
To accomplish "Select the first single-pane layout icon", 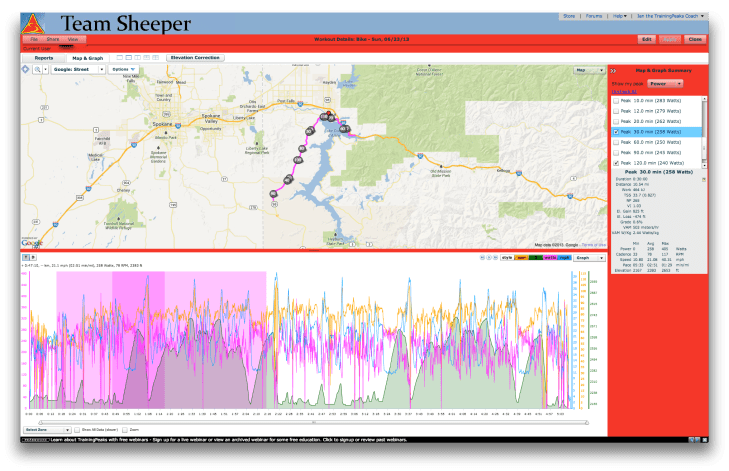I will pos(120,58).
